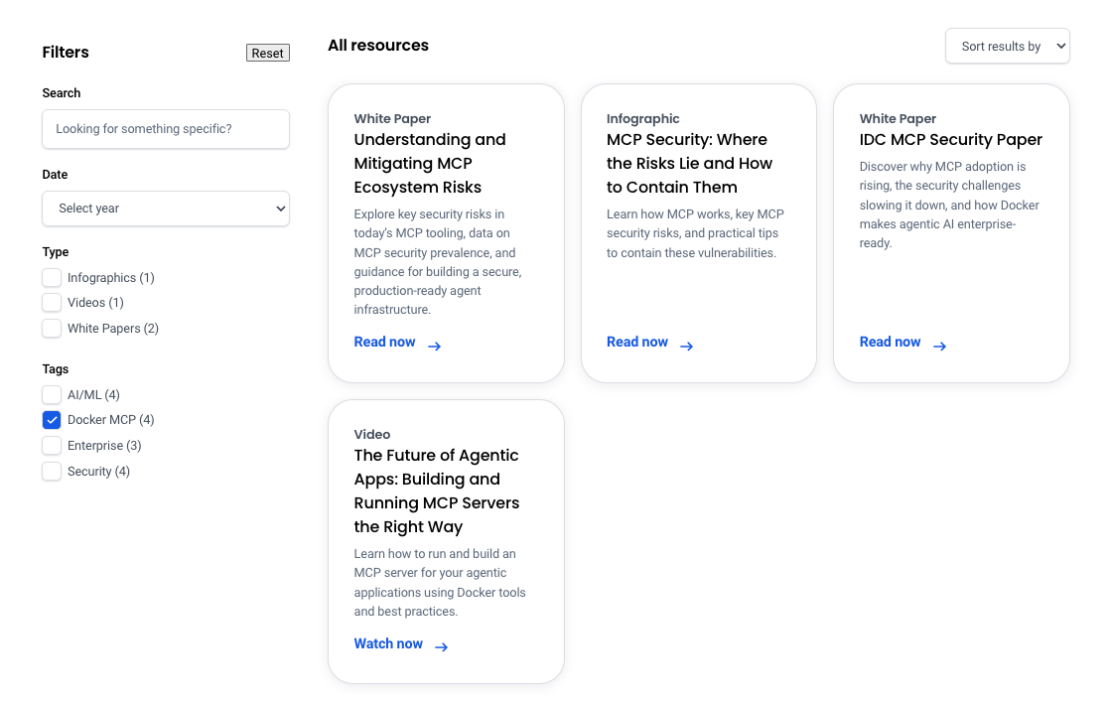Select the AI/ML tag checkbox
The image size is (1110, 703).
point(52,395)
